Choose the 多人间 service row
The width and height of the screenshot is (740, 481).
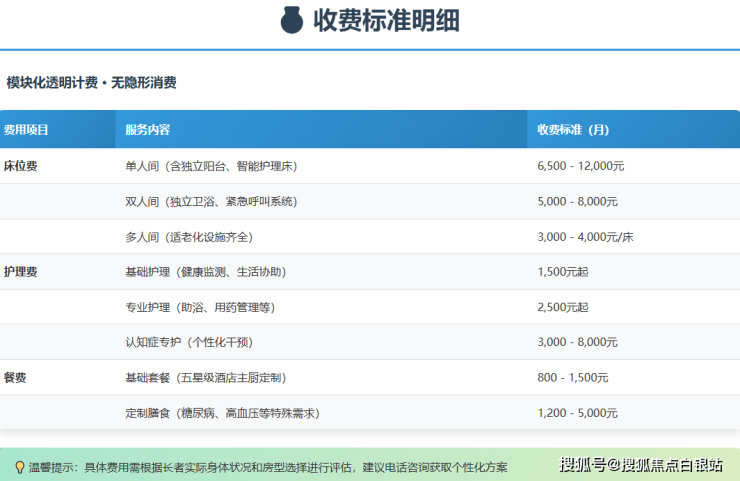click(x=189, y=237)
